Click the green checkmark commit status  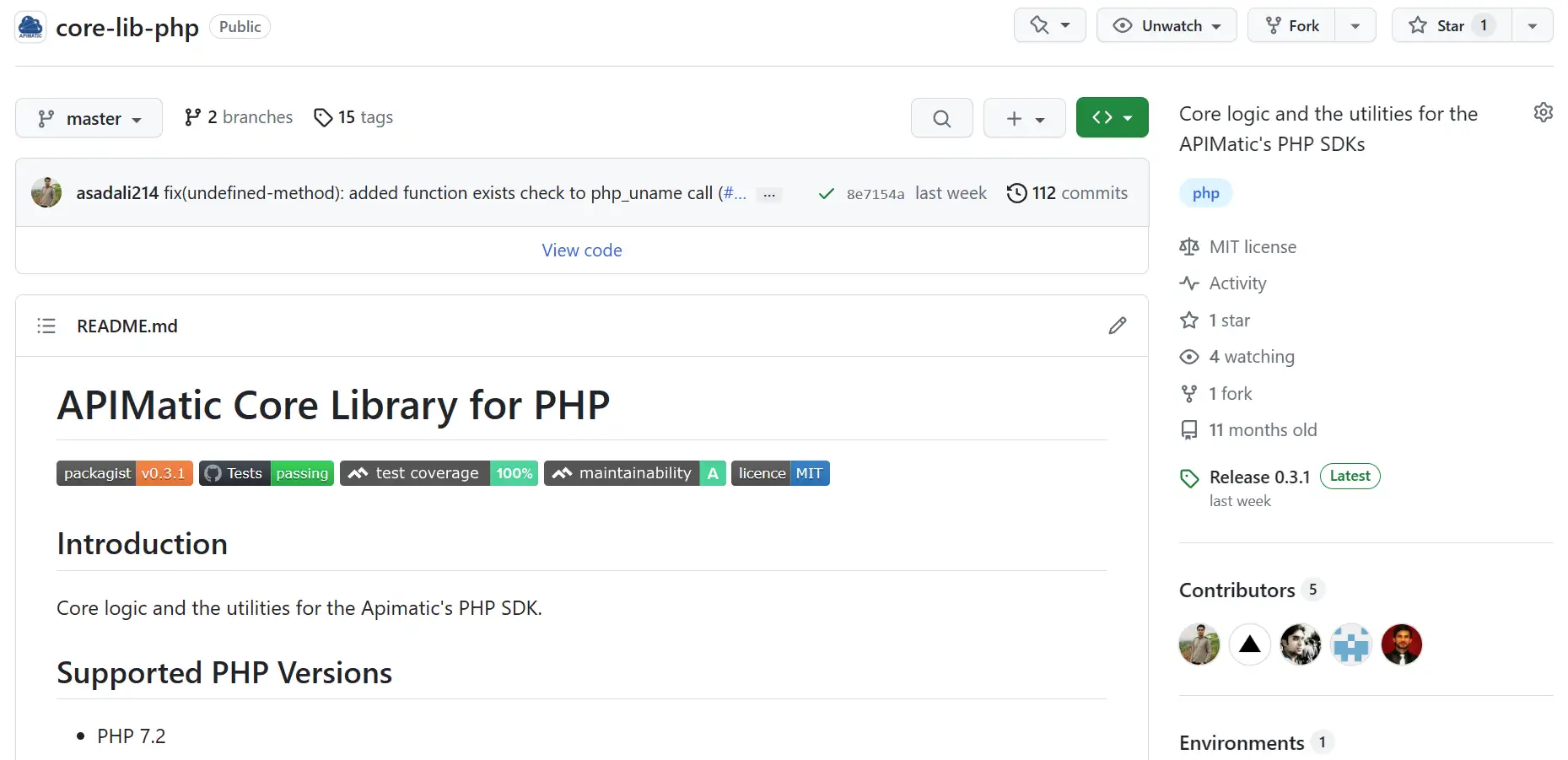point(826,194)
